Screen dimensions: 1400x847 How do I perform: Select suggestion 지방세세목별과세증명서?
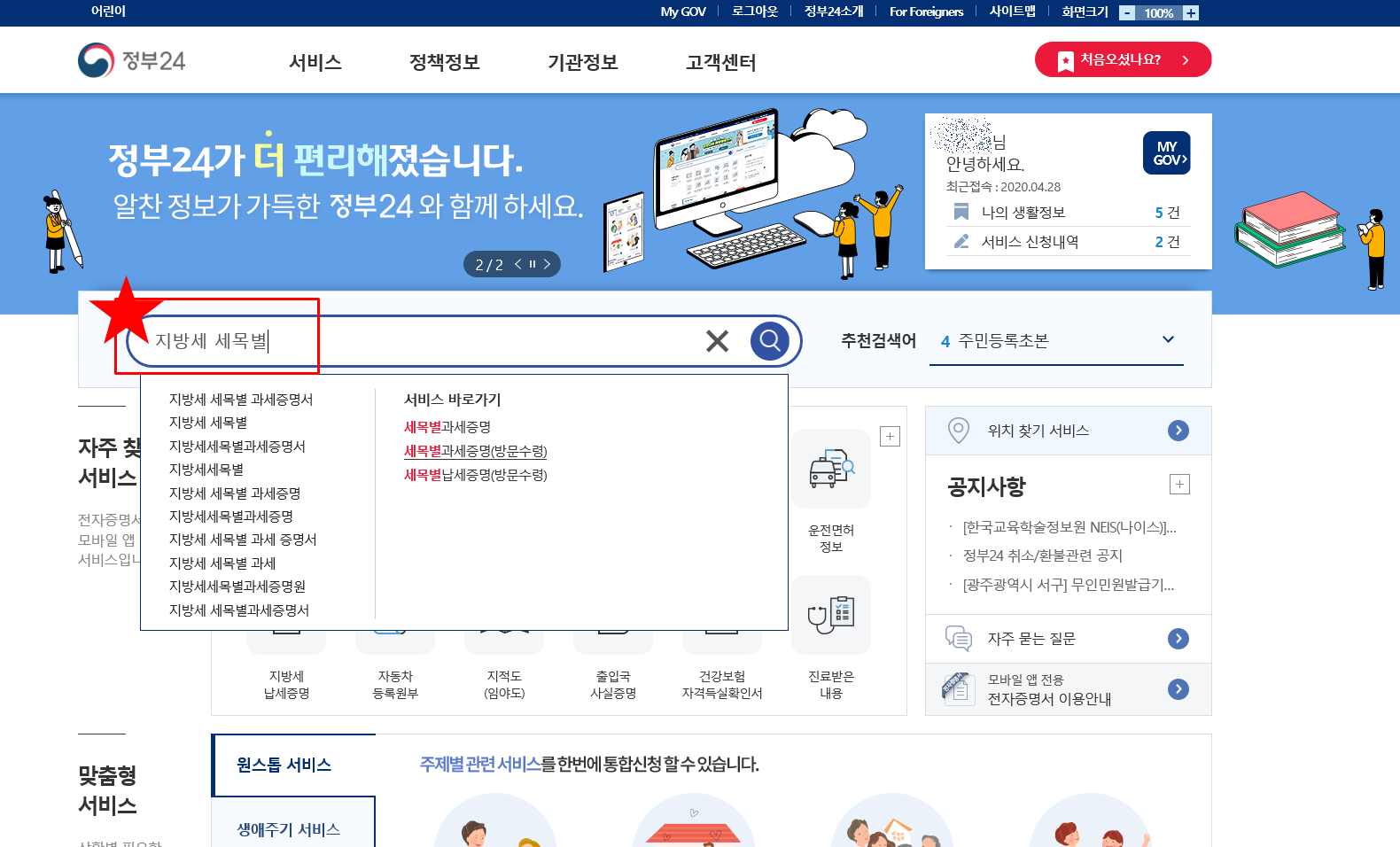click(237, 447)
